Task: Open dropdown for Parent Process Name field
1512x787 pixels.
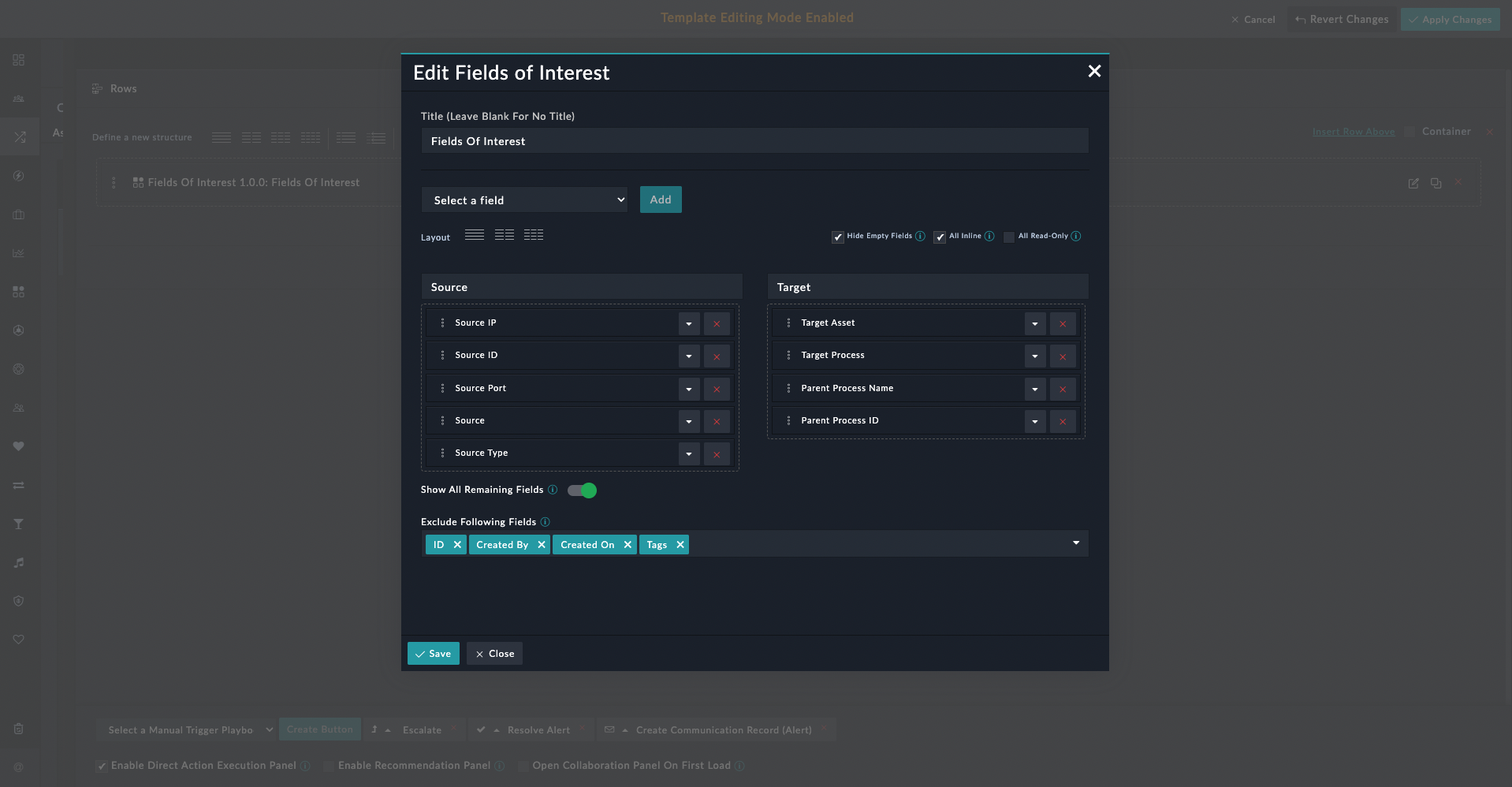Action: (1034, 389)
